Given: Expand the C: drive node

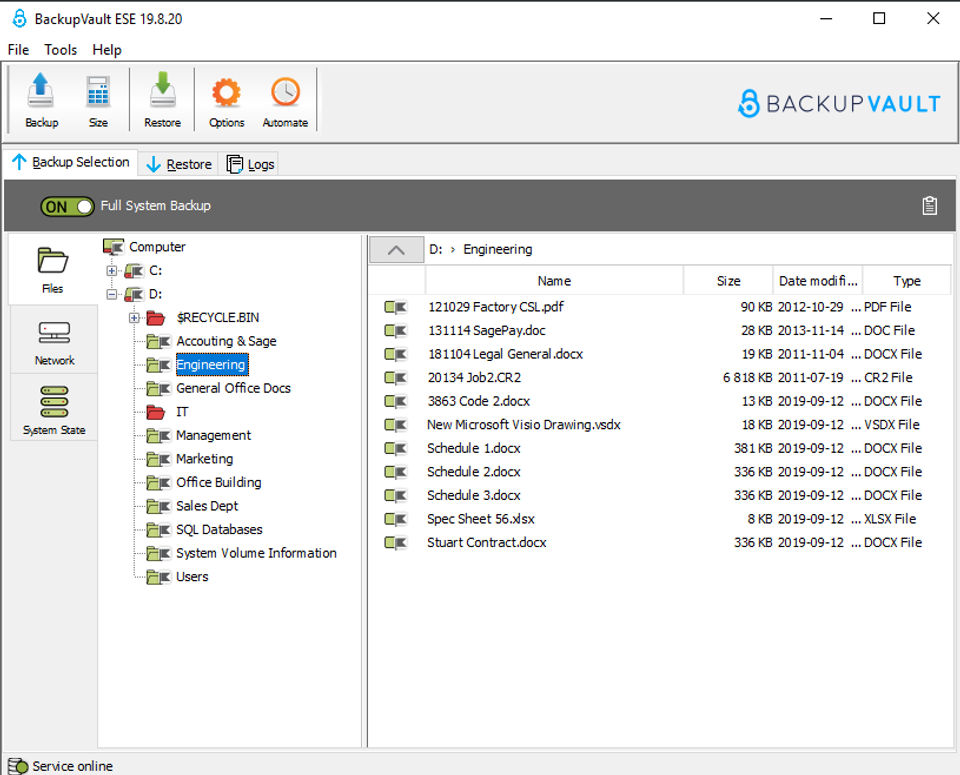Looking at the screenshot, I should pos(111,271).
